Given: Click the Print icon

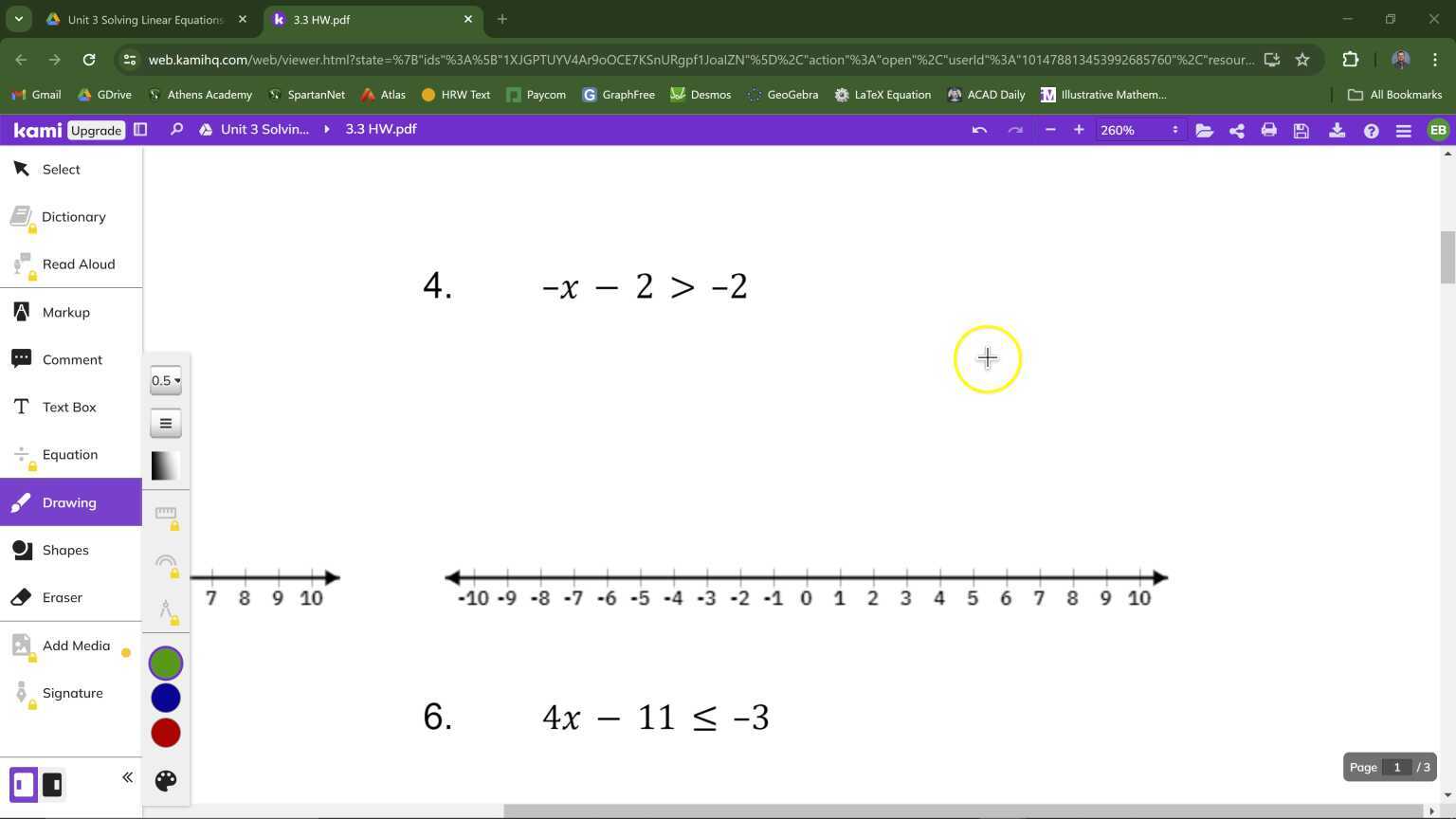Looking at the screenshot, I should 1268,130.
